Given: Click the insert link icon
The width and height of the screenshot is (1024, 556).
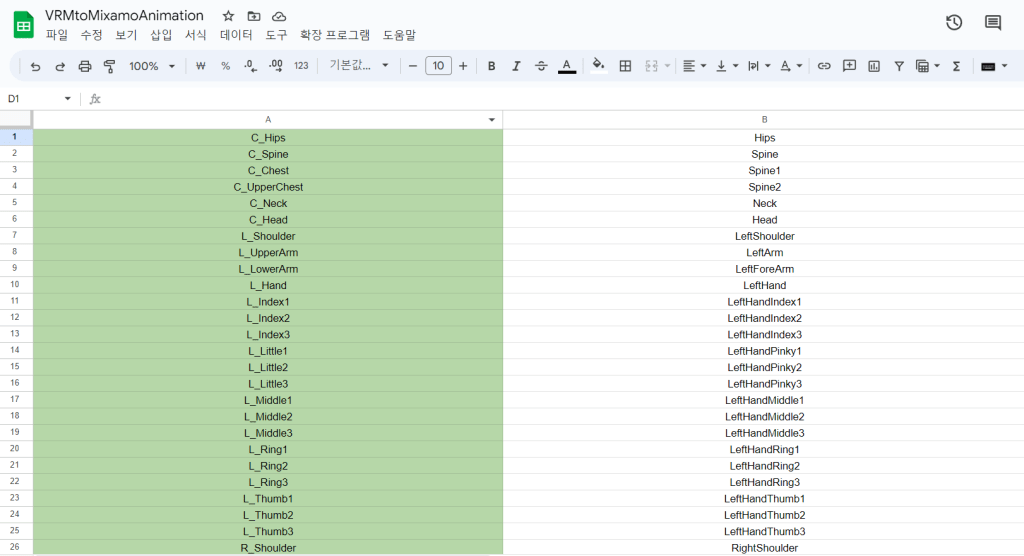Looking at the screenshot, I should 824,66.
